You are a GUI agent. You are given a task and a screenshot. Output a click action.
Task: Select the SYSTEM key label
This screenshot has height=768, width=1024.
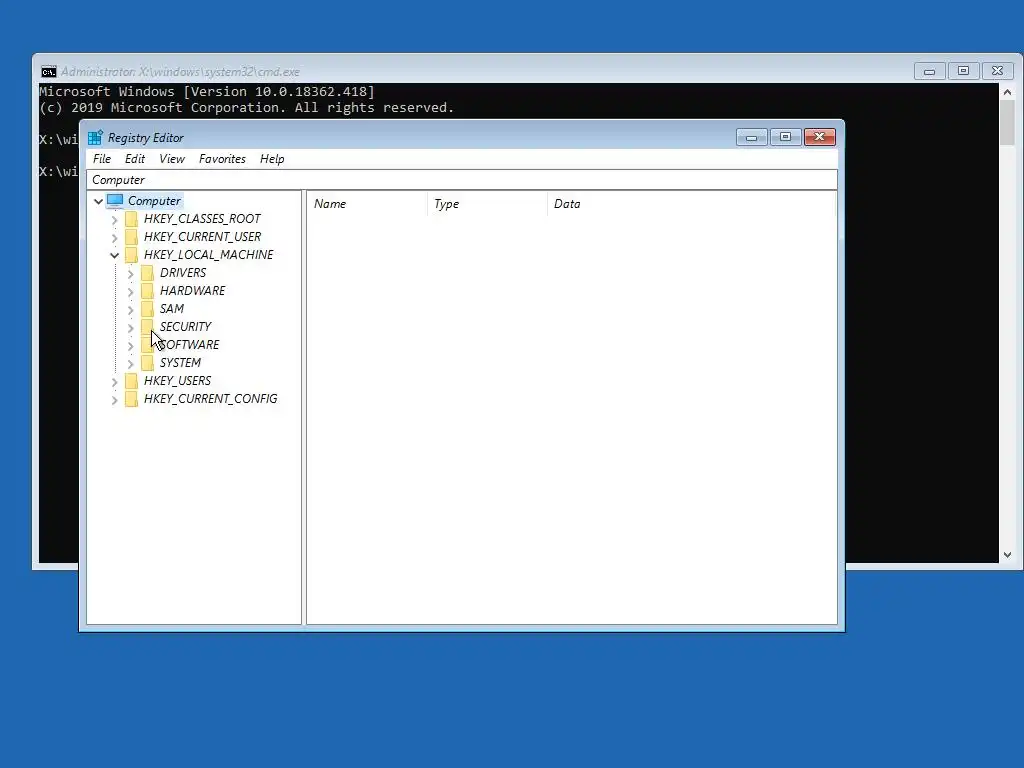(x=180, y=362)
